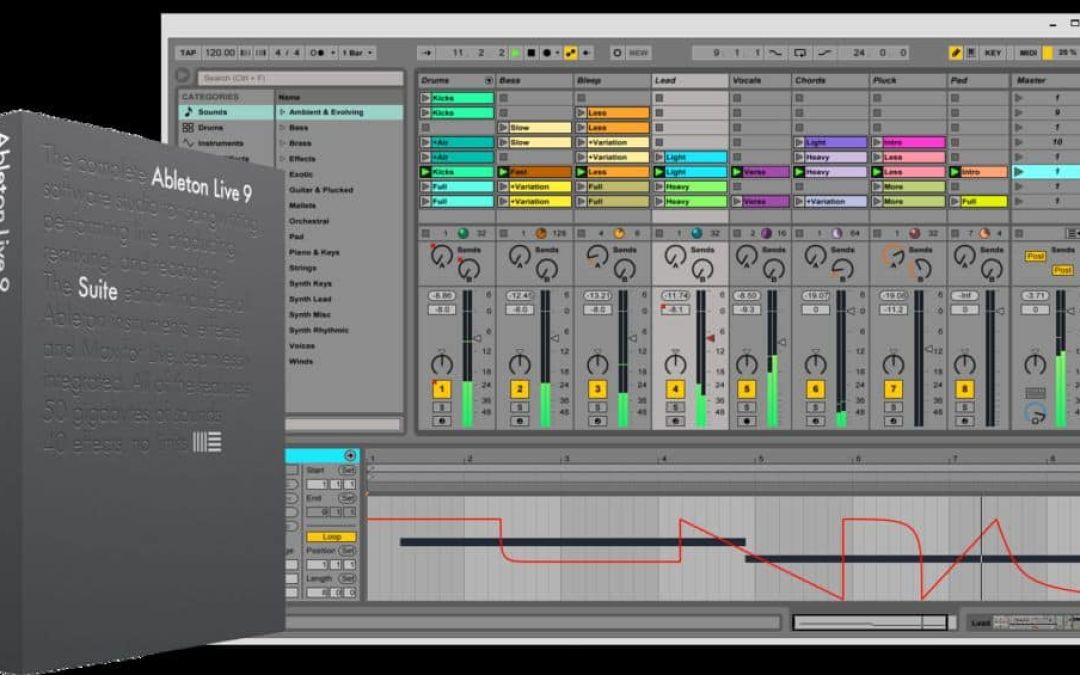
Task: Click the Vocals track pan knob
Action: coord(747,363)
